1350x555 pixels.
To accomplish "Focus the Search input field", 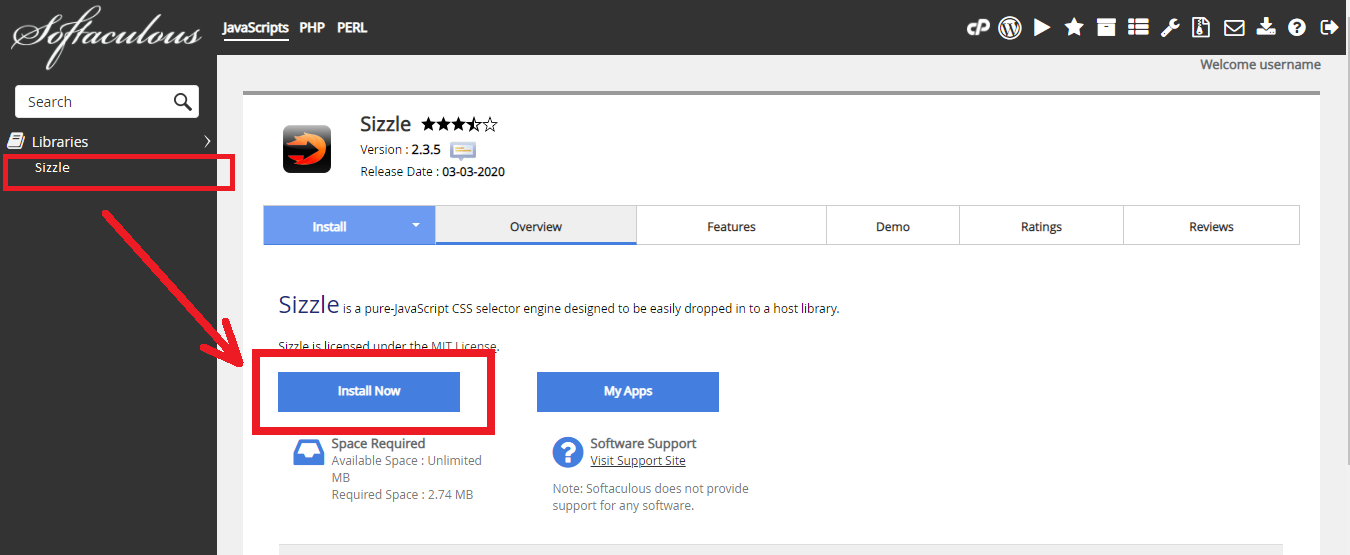I will pos(95,102).
